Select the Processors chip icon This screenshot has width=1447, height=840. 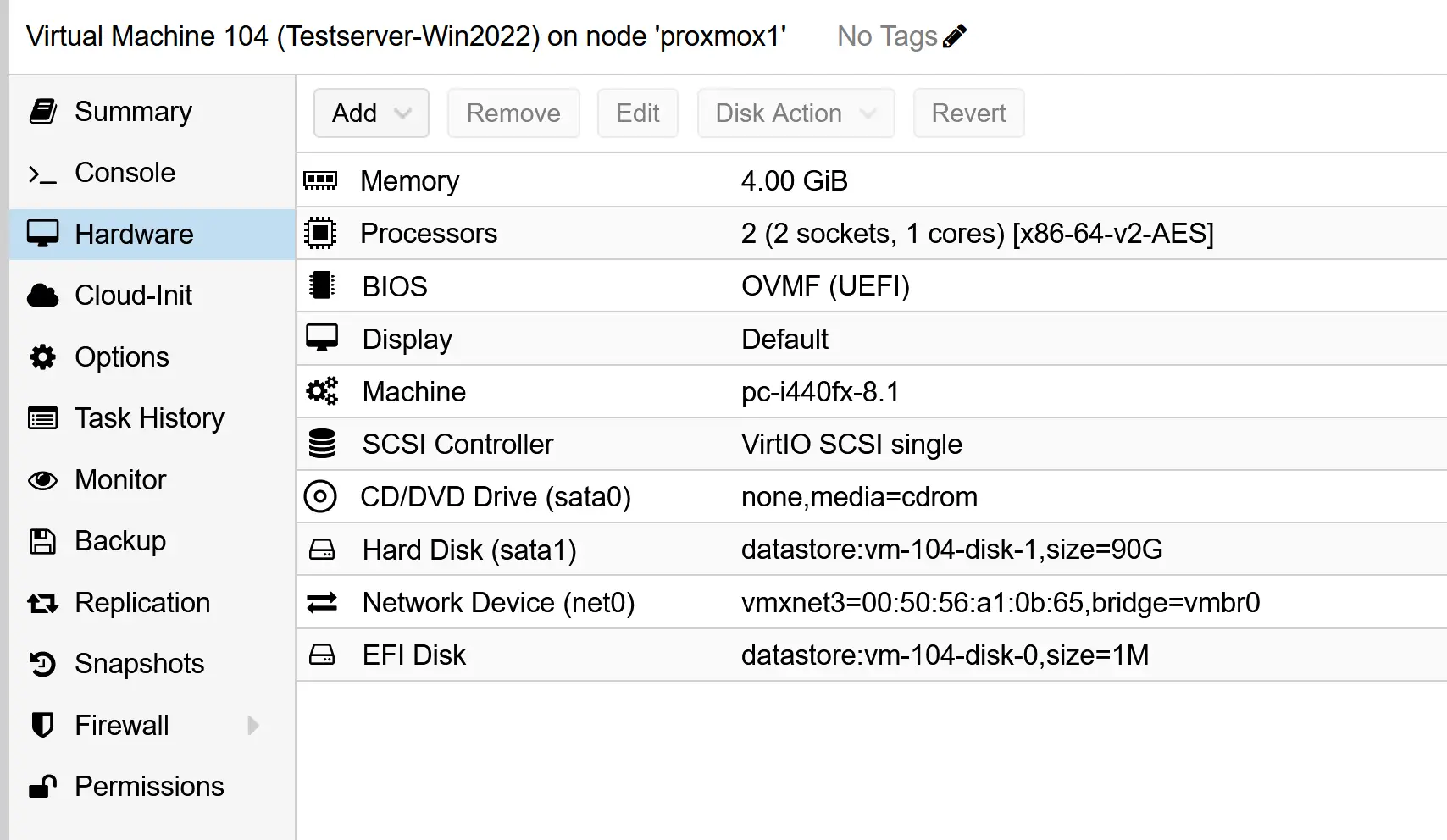coord(321,233)
